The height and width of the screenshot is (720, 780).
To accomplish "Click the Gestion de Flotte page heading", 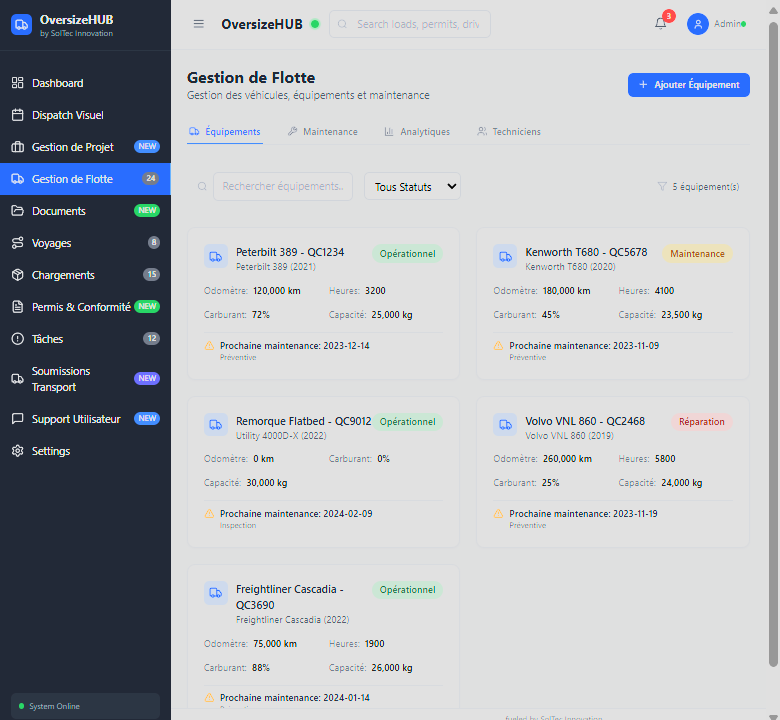I will click(x=251, y=78).
